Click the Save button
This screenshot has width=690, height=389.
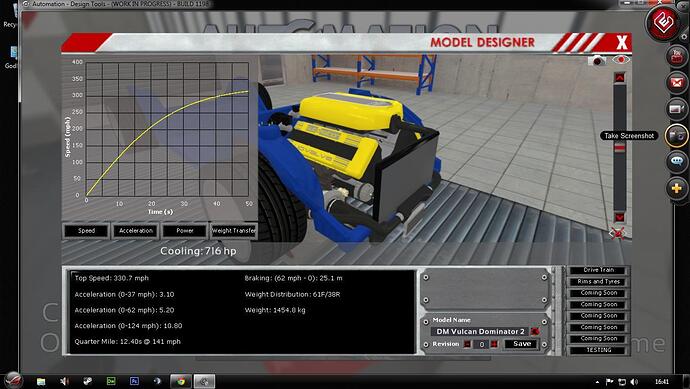pos(522,344)
